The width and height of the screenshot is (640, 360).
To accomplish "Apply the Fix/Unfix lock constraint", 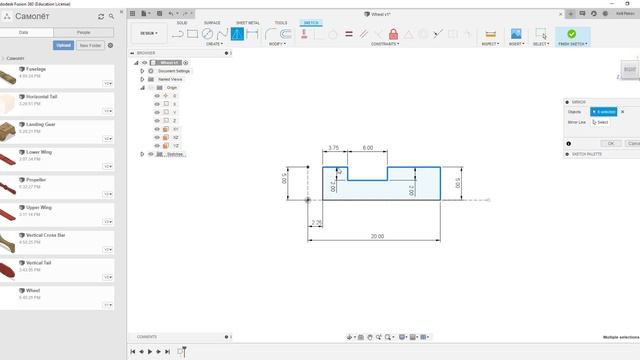I will (x=393, y=34).
